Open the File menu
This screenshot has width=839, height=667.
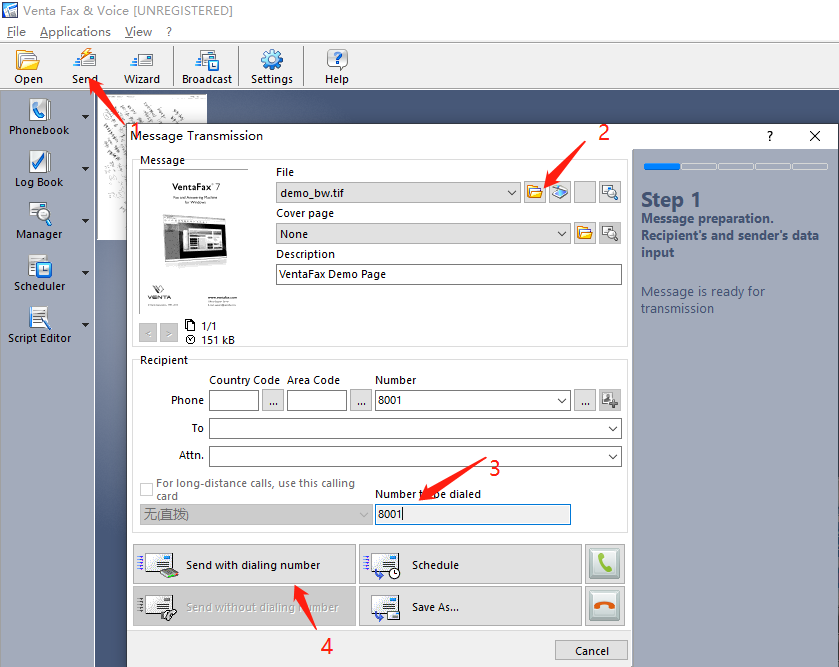click(16, 32)
